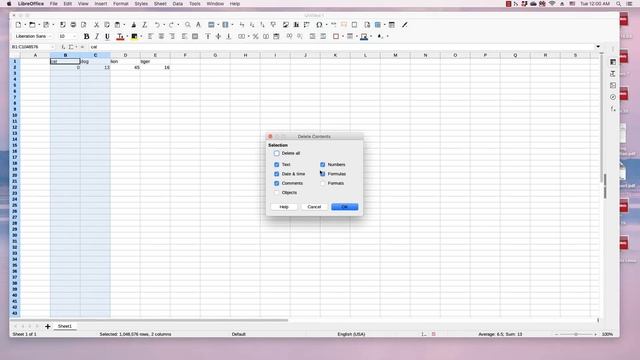Click column D header
This screenshot has height=360, width=640.
point(125,55)
